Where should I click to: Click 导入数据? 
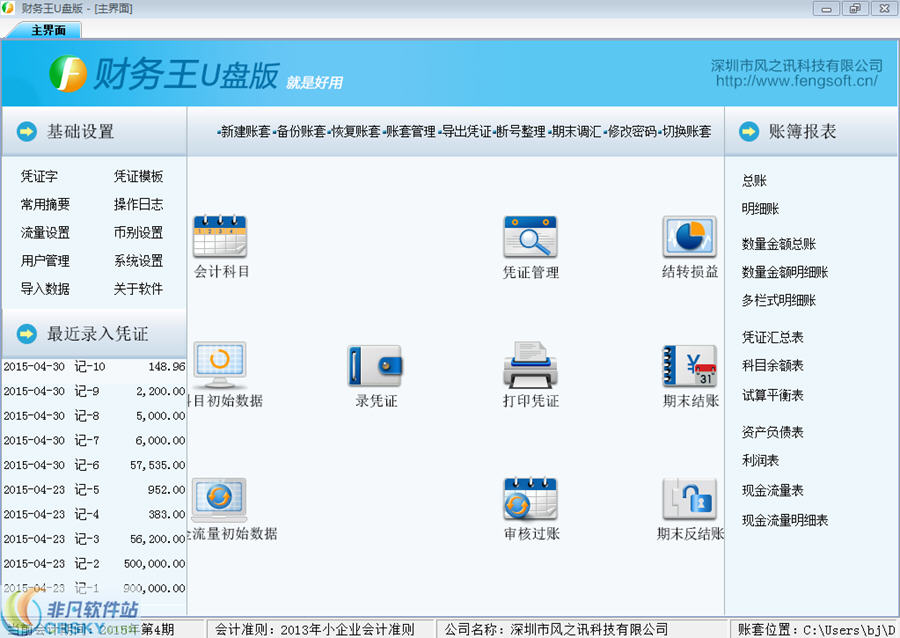(x=45, y=289)
